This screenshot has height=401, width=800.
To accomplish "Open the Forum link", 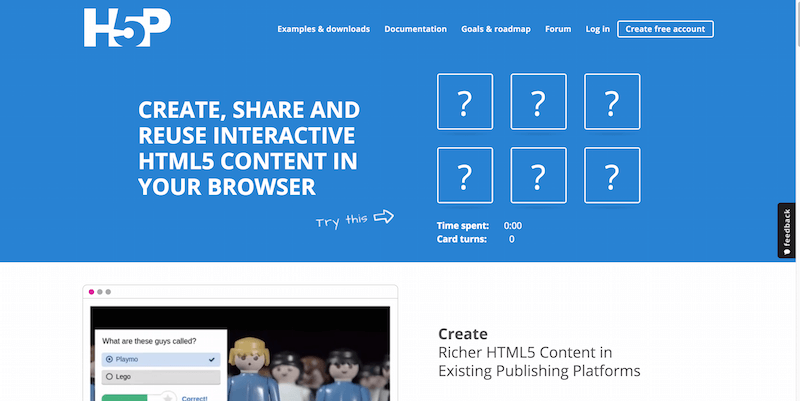I will (x=558, y=29).
